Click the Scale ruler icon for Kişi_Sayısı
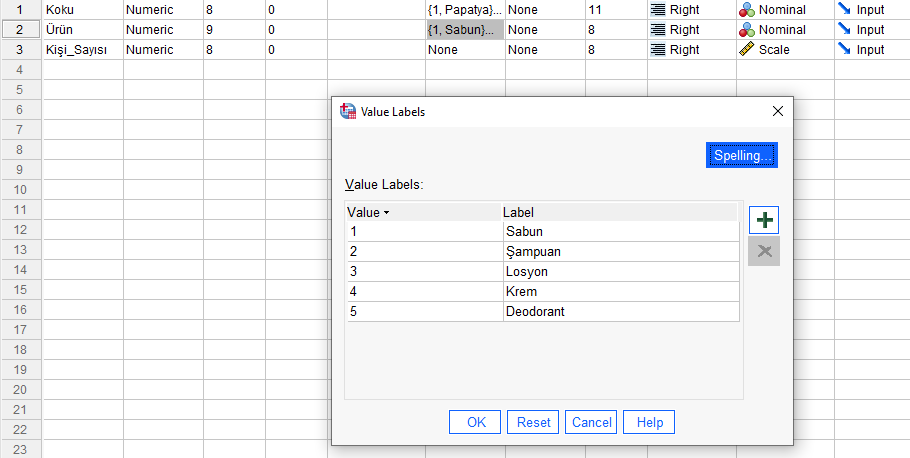The width and height of the screenshot is (910, 458). (747, 50)
